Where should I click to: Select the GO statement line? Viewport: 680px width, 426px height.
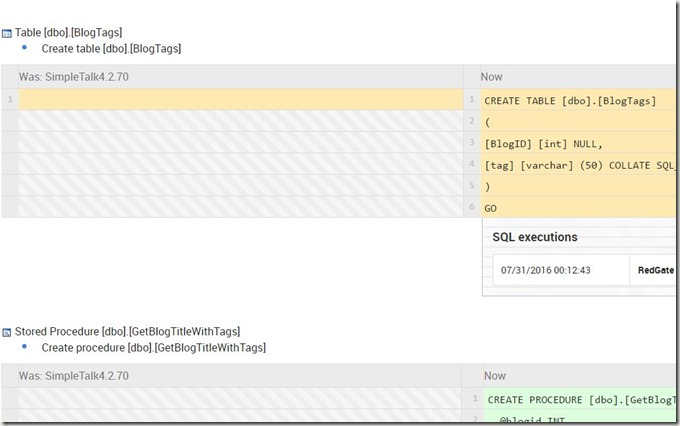[x=491, y=208]
